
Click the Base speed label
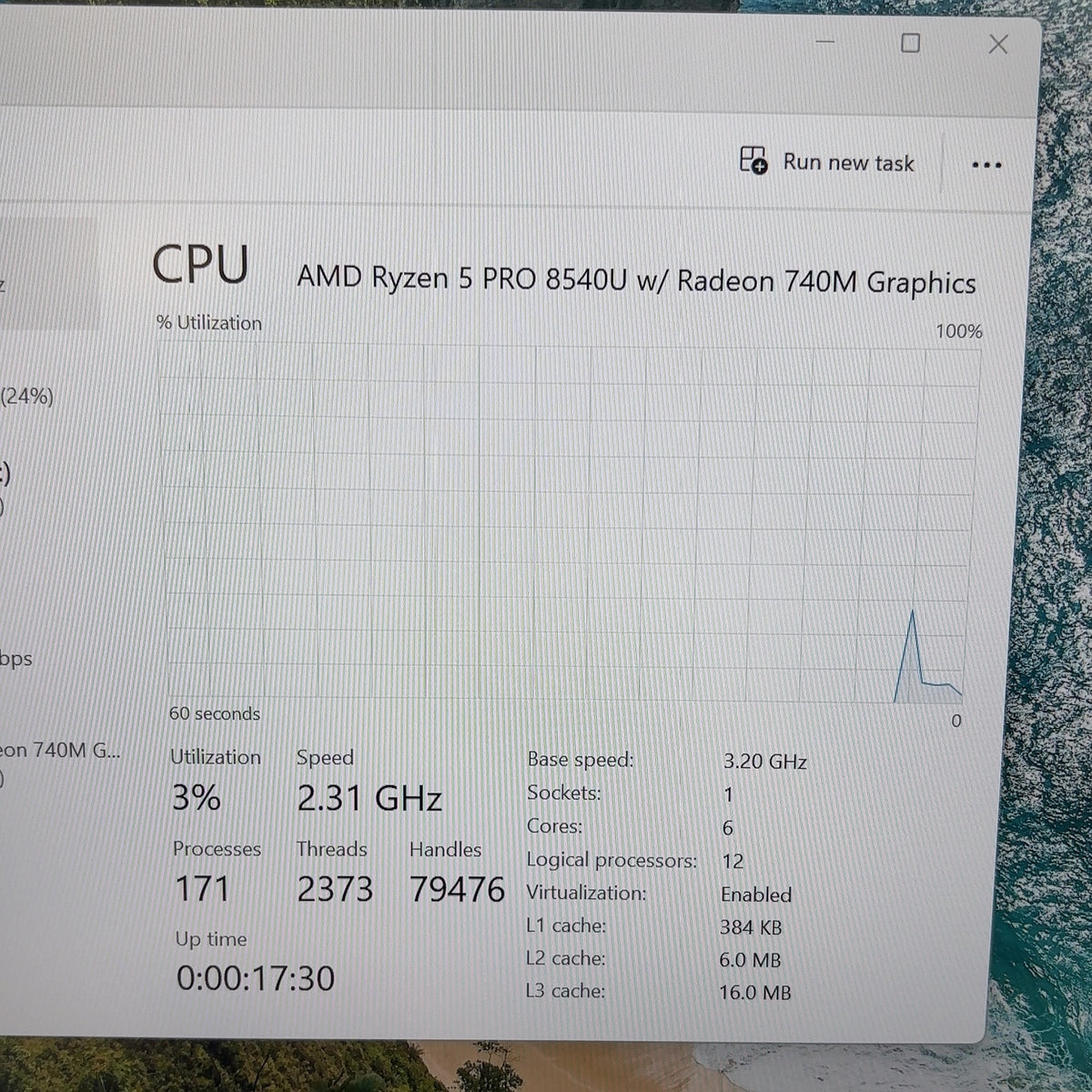(x=581, y=759)
